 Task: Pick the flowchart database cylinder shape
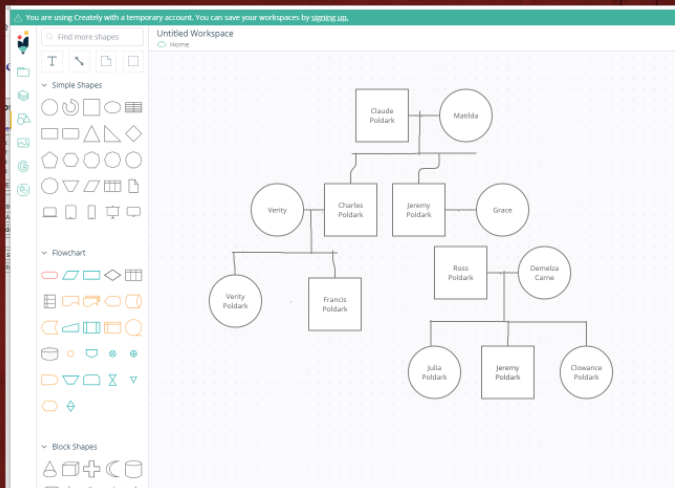tap(50, 354)
